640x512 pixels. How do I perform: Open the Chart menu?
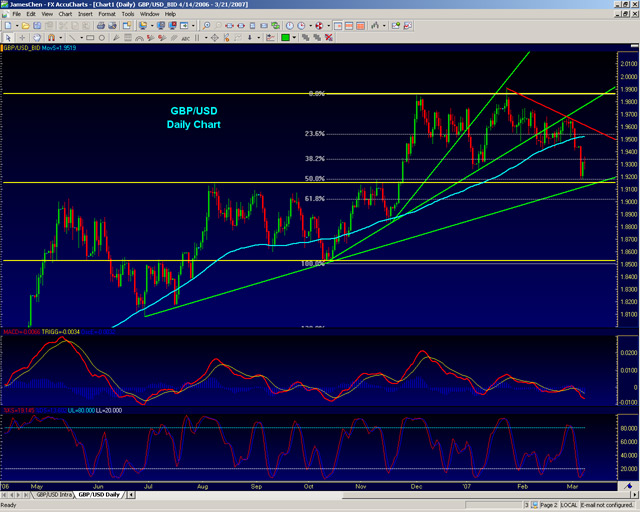click(x=65, y=15)
